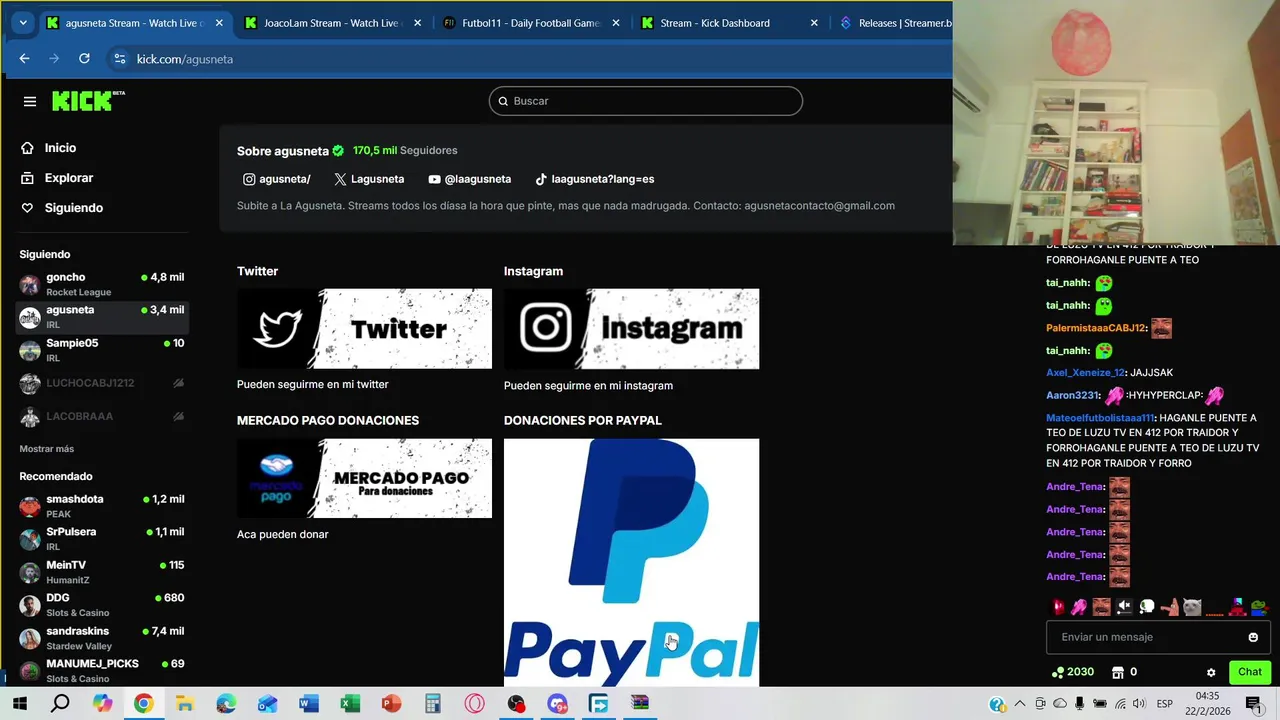Open the hamburger menu beside the Kick logo
This screenshot has height=720, width=1280.
(x=30, y=101)
